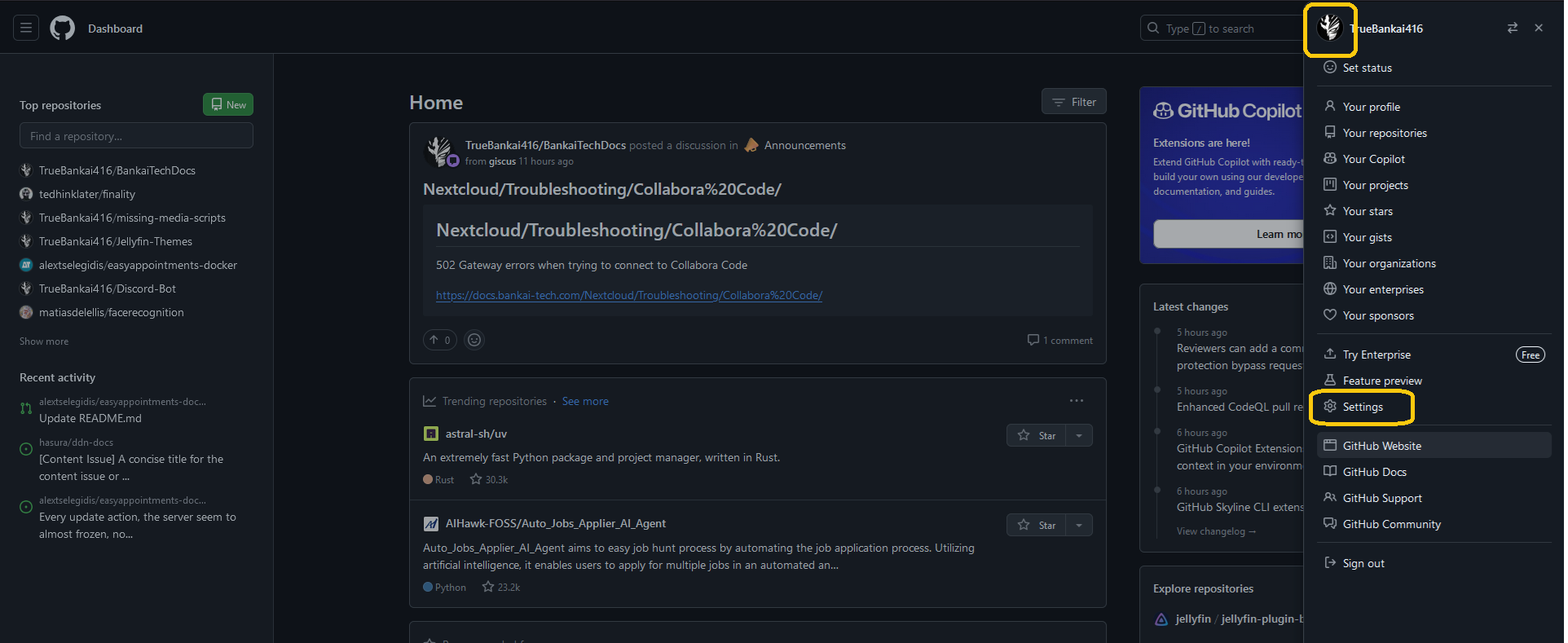The image size is (1568, 643).
Task: Click the search bar at top
Action: 1222,29
